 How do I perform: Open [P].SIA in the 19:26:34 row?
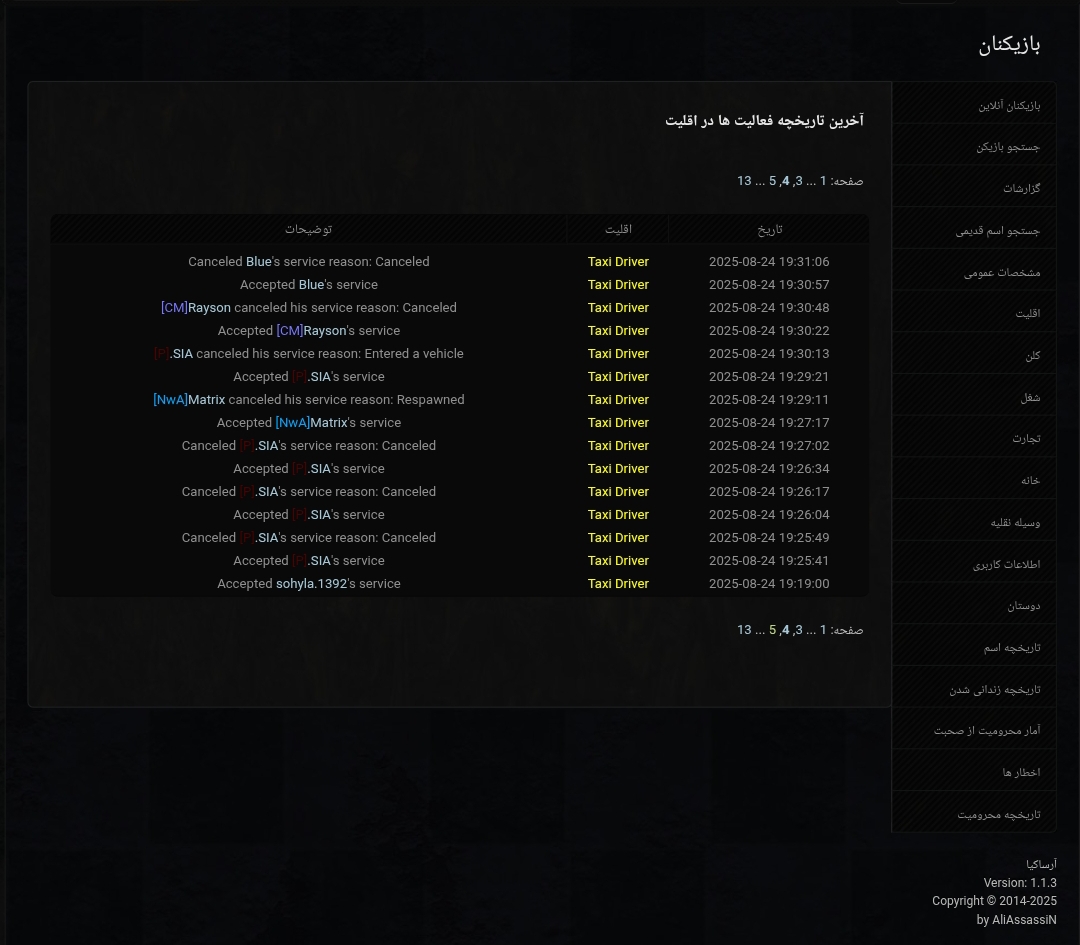pyautogui.click(x=311, y=468)
